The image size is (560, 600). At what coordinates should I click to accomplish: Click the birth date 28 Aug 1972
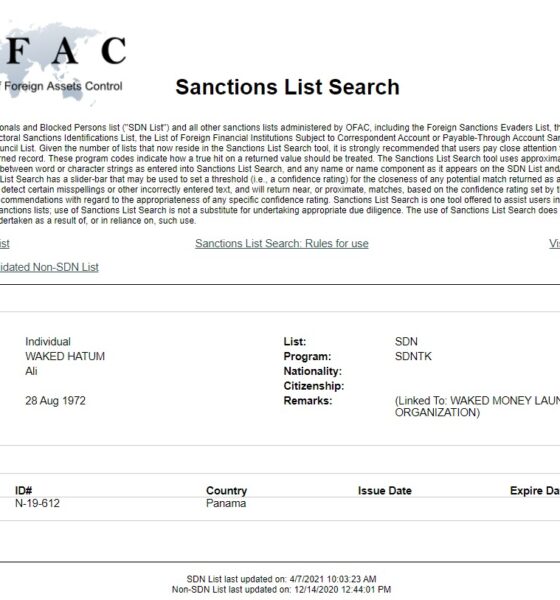coord(56,401)
